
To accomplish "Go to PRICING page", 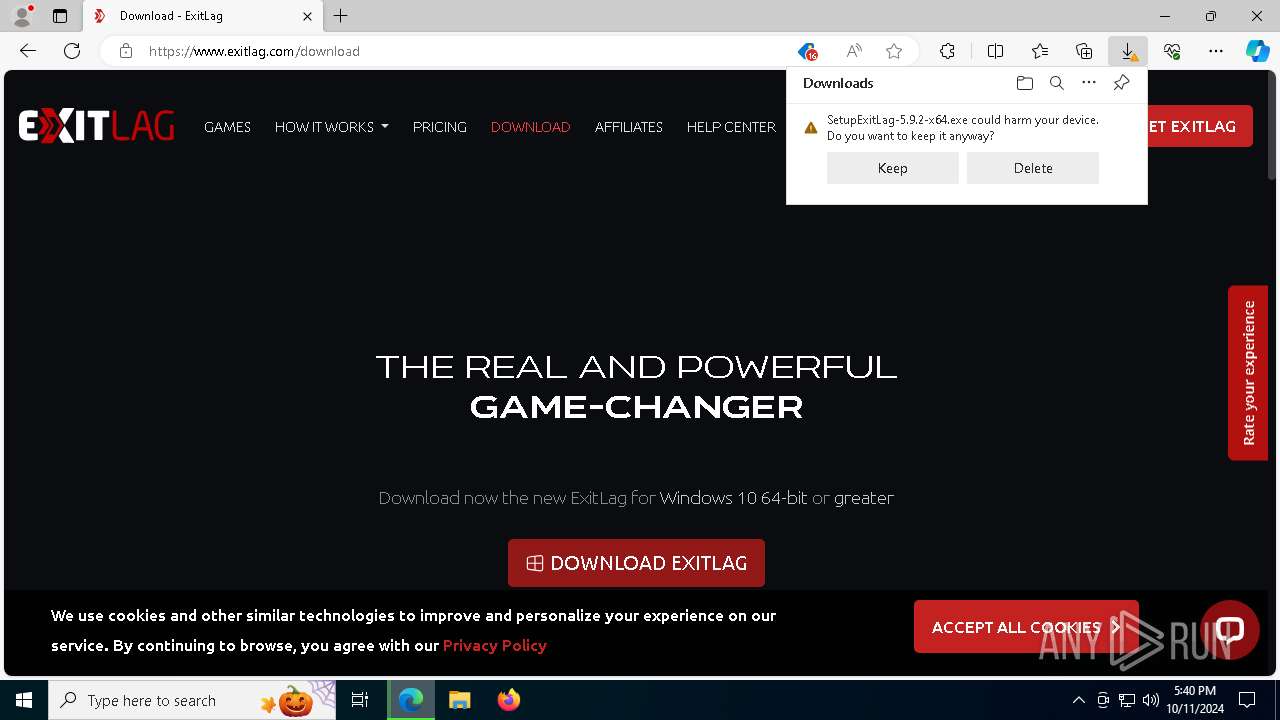I will (x=440, y=127).
